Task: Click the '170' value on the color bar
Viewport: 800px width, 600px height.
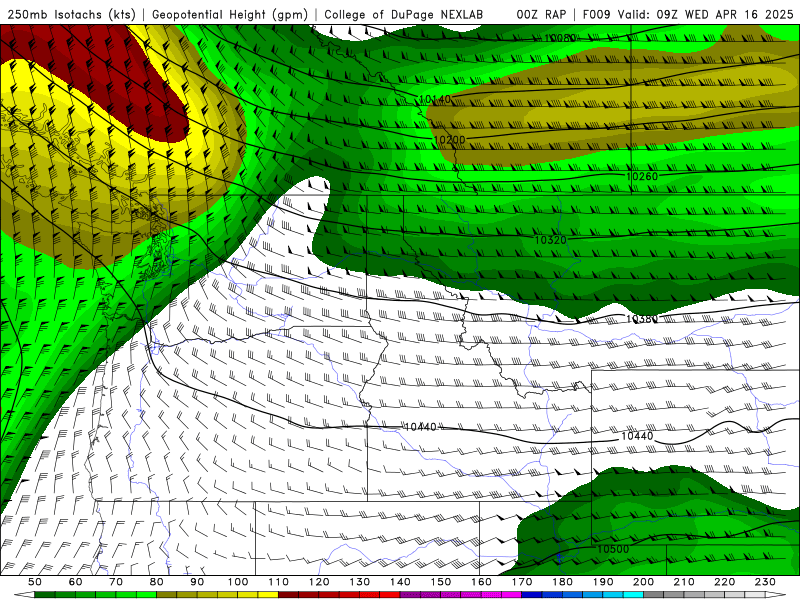Action: 522,582
